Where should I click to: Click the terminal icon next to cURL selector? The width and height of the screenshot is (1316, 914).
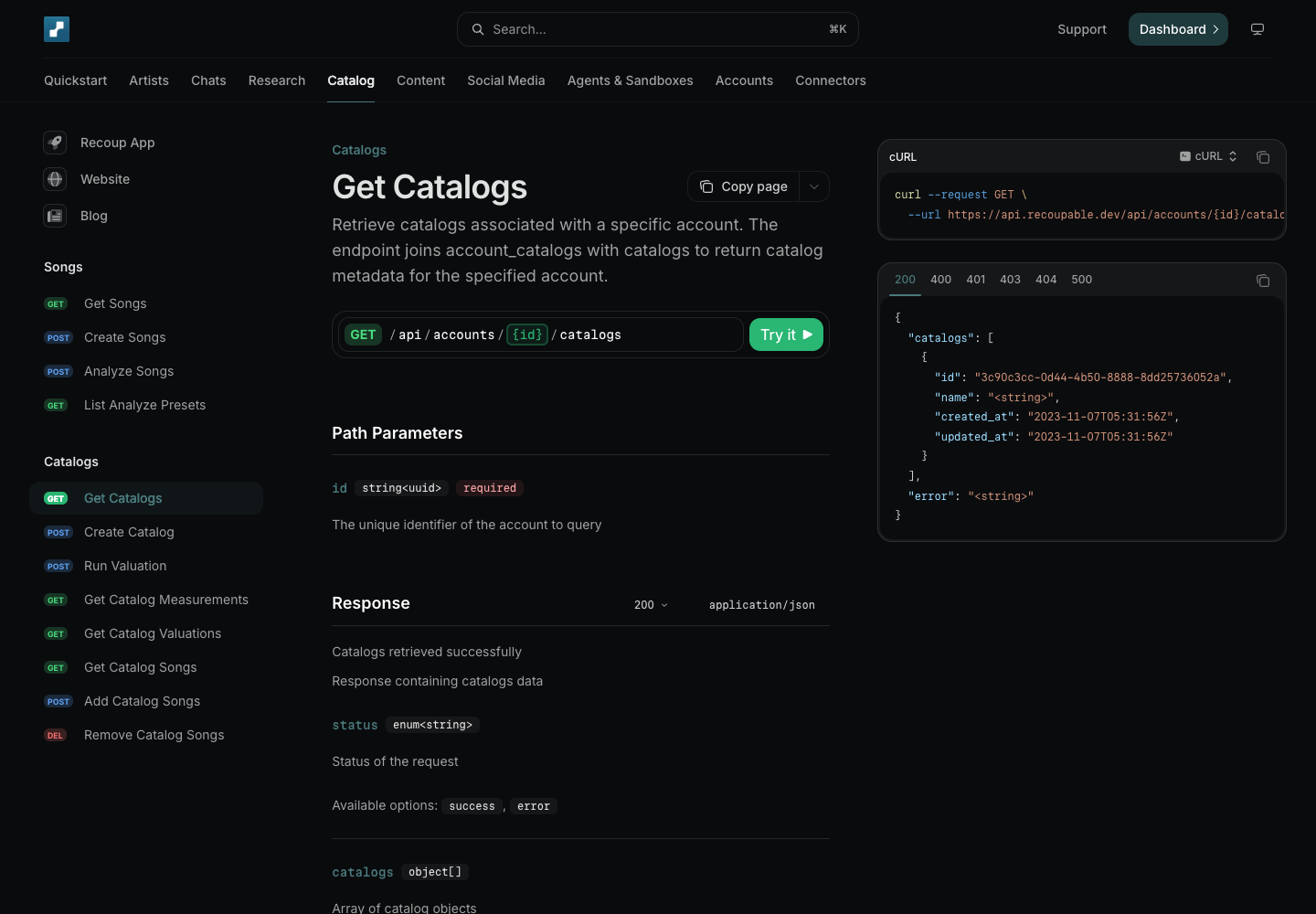coord(1185,156)
